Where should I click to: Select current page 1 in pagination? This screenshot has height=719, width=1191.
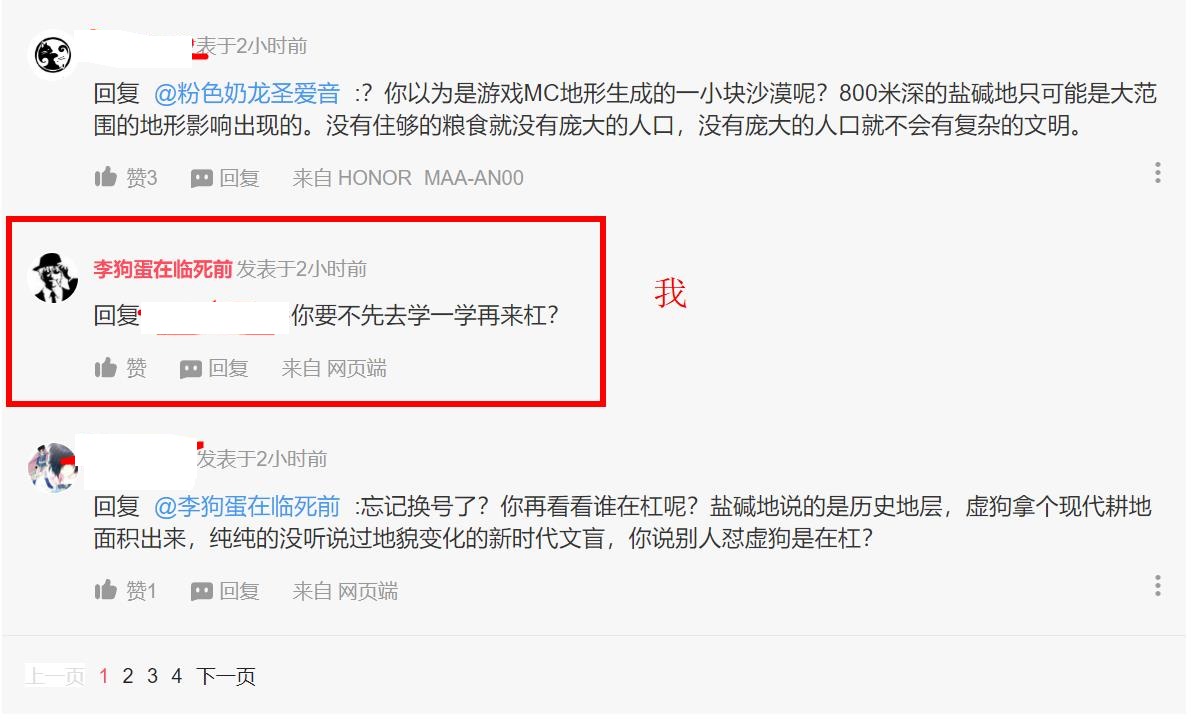(104, 676)
